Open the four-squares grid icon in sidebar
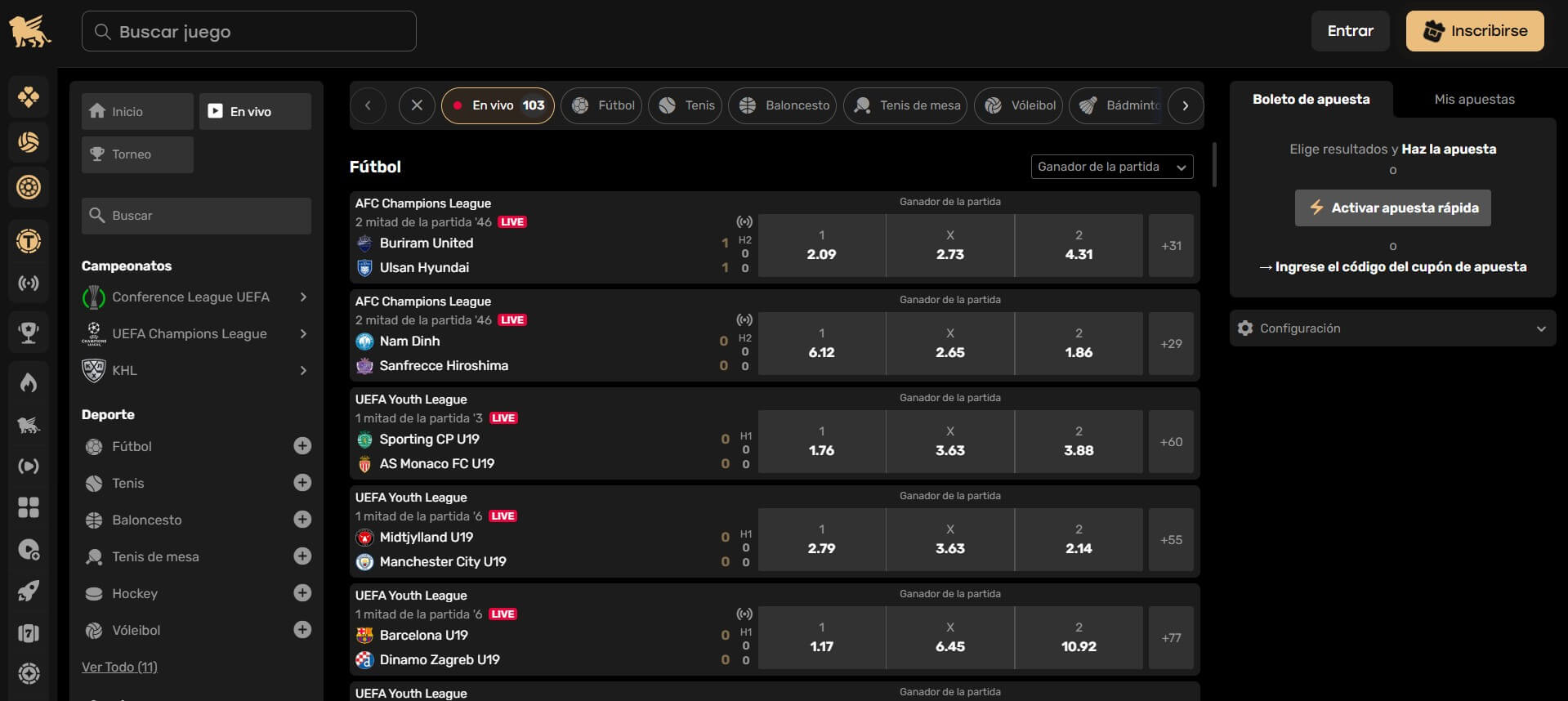1568x701 pixels. (29, 507)
